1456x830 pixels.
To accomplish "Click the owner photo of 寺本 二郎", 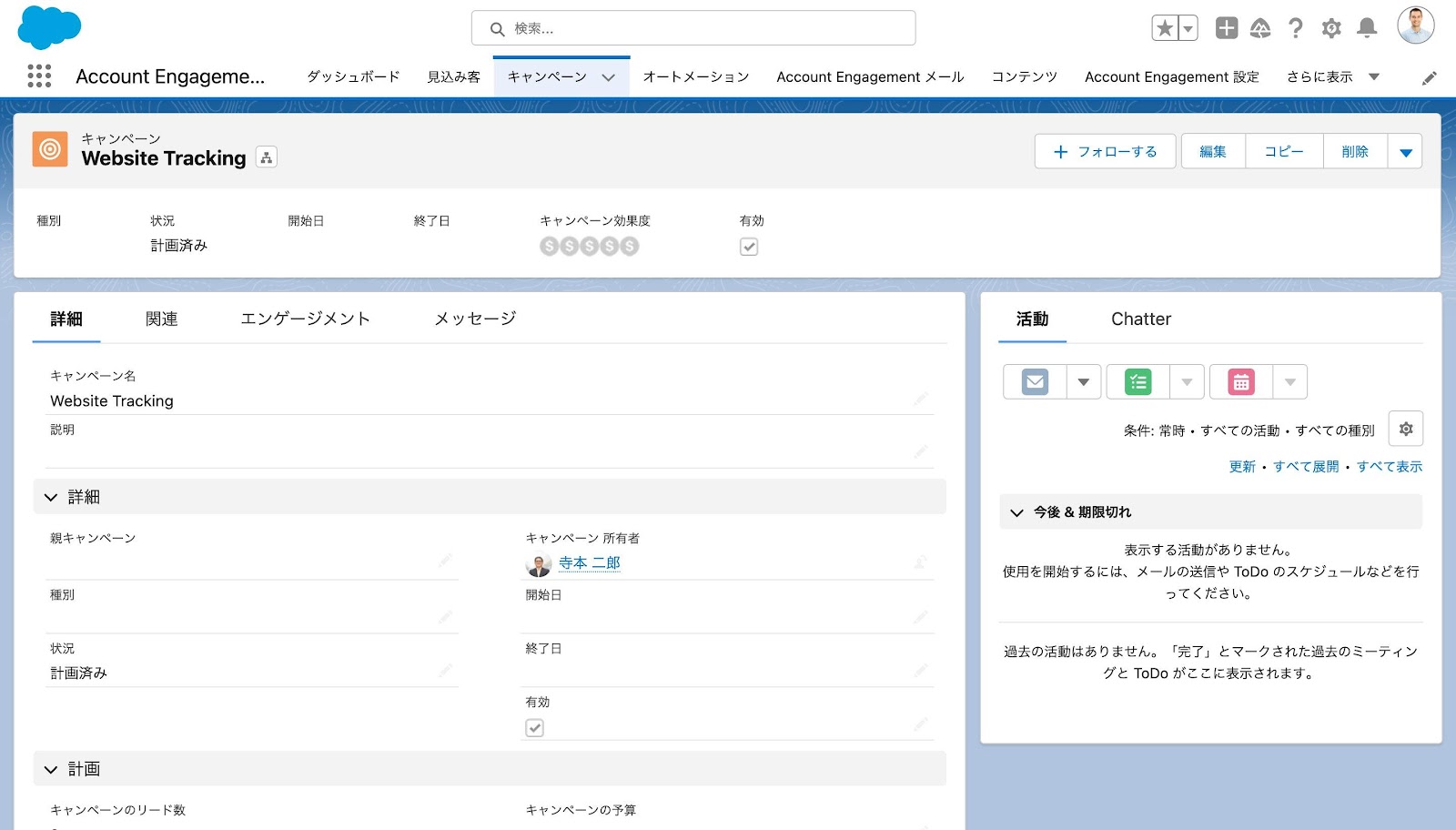I will 539,565.
